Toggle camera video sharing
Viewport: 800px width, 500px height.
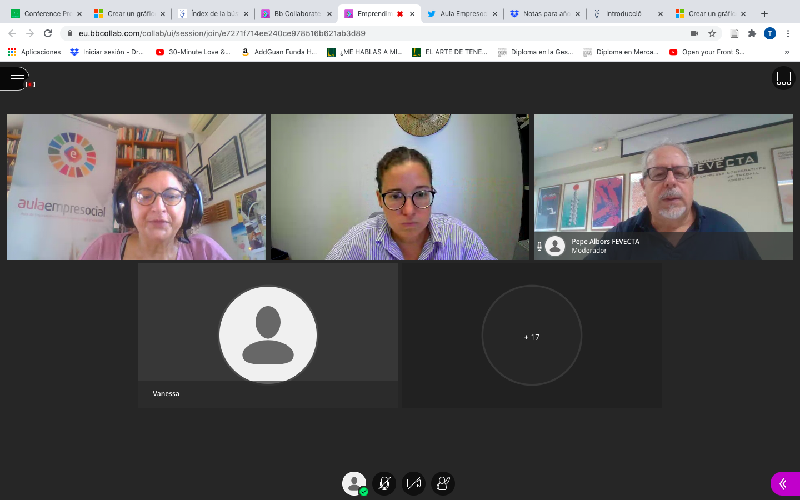pos(413,484)
